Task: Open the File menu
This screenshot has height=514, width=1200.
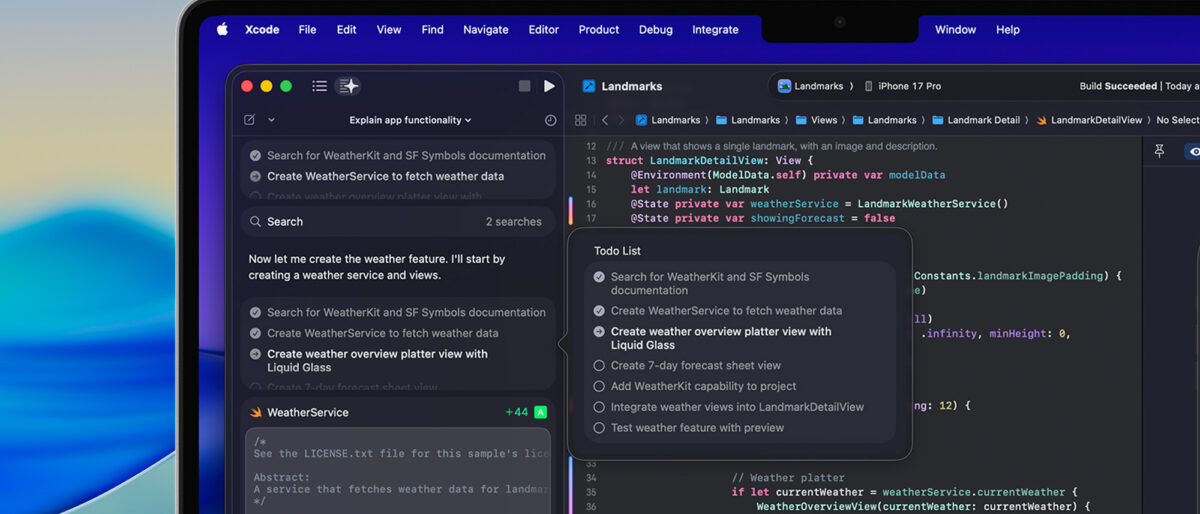Action: click(x=307, y=29)
